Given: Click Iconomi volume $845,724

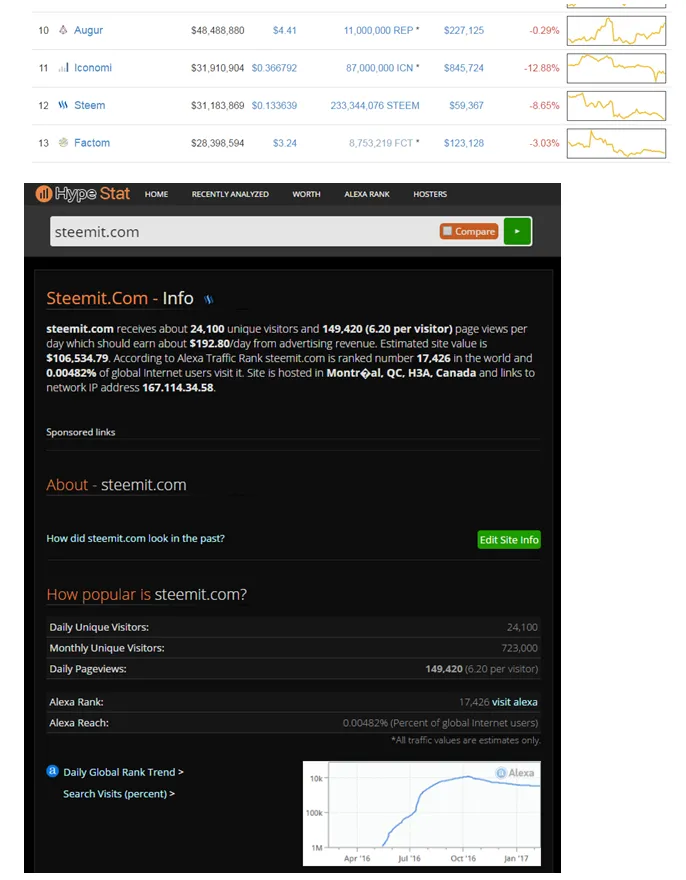Looking at the screenshot, I should pyautogui.click(x=464, y=68).
